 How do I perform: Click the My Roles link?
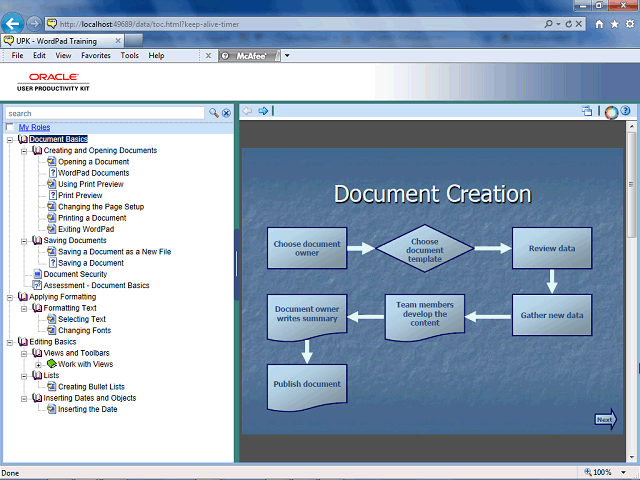pyautogui.click(x=34, y=127)
